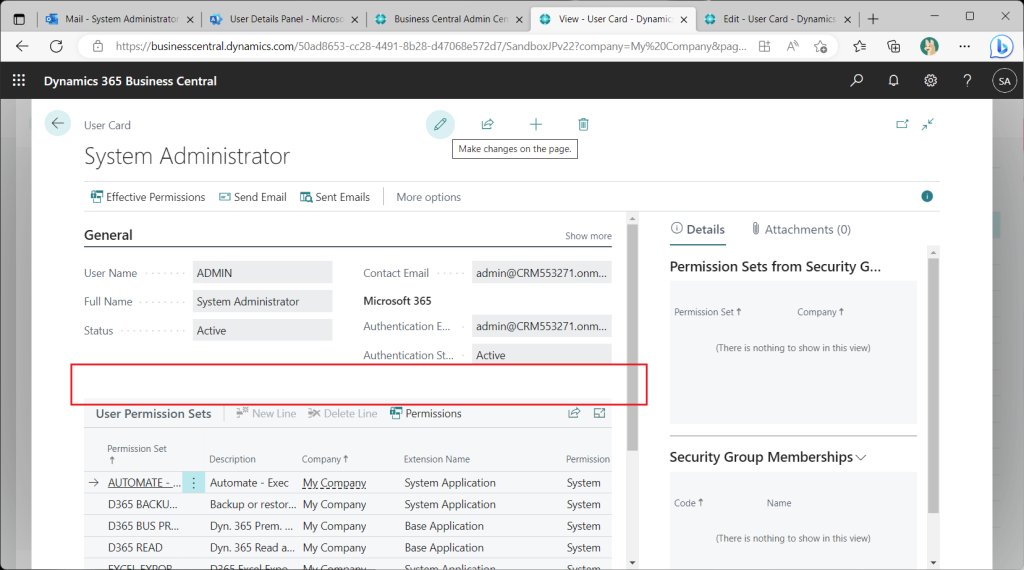Open the browser tab actions menu icon
Screen dimensions: 1024x570
pos(19,19)
